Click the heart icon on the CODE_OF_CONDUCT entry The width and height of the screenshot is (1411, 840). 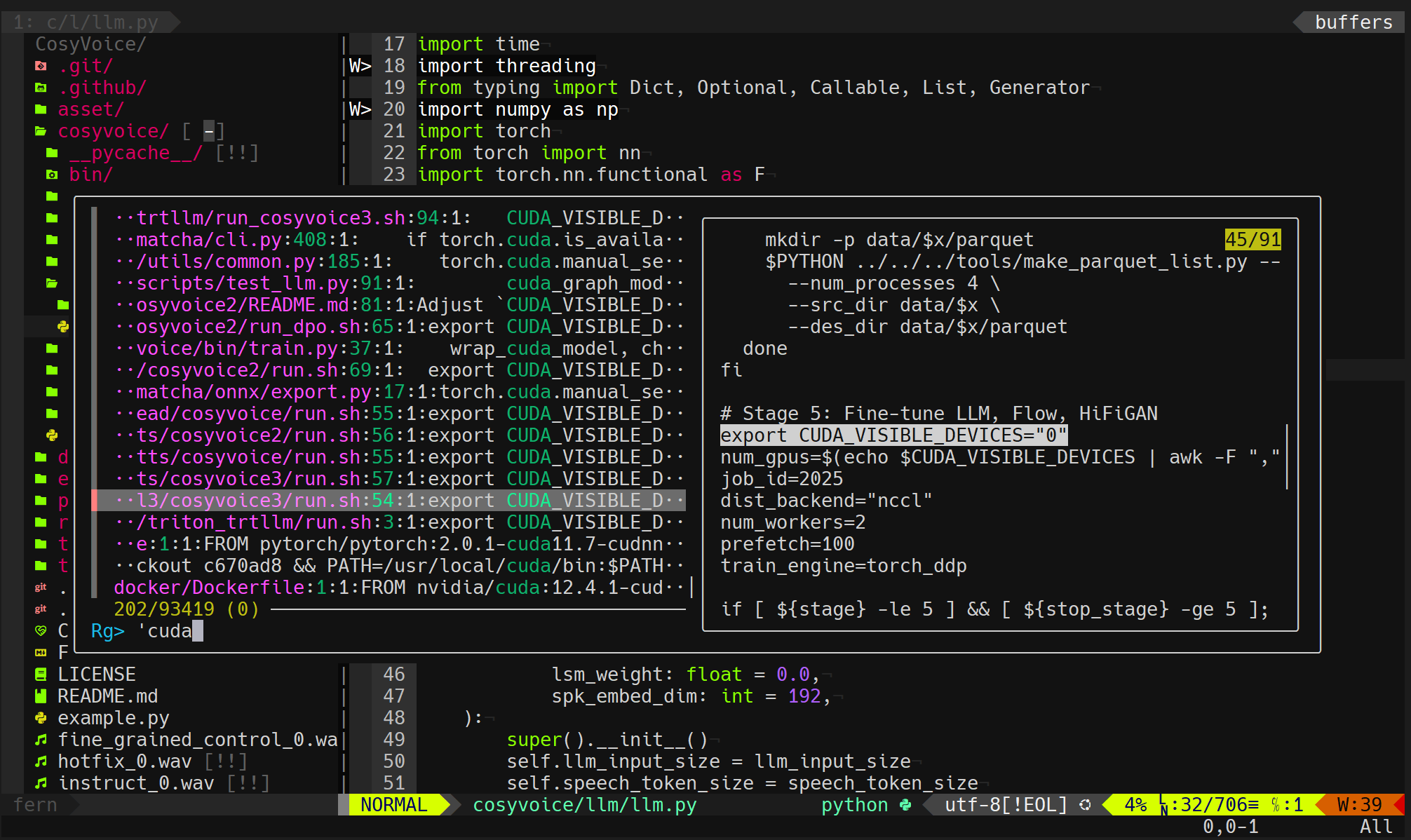pos(41,630)
